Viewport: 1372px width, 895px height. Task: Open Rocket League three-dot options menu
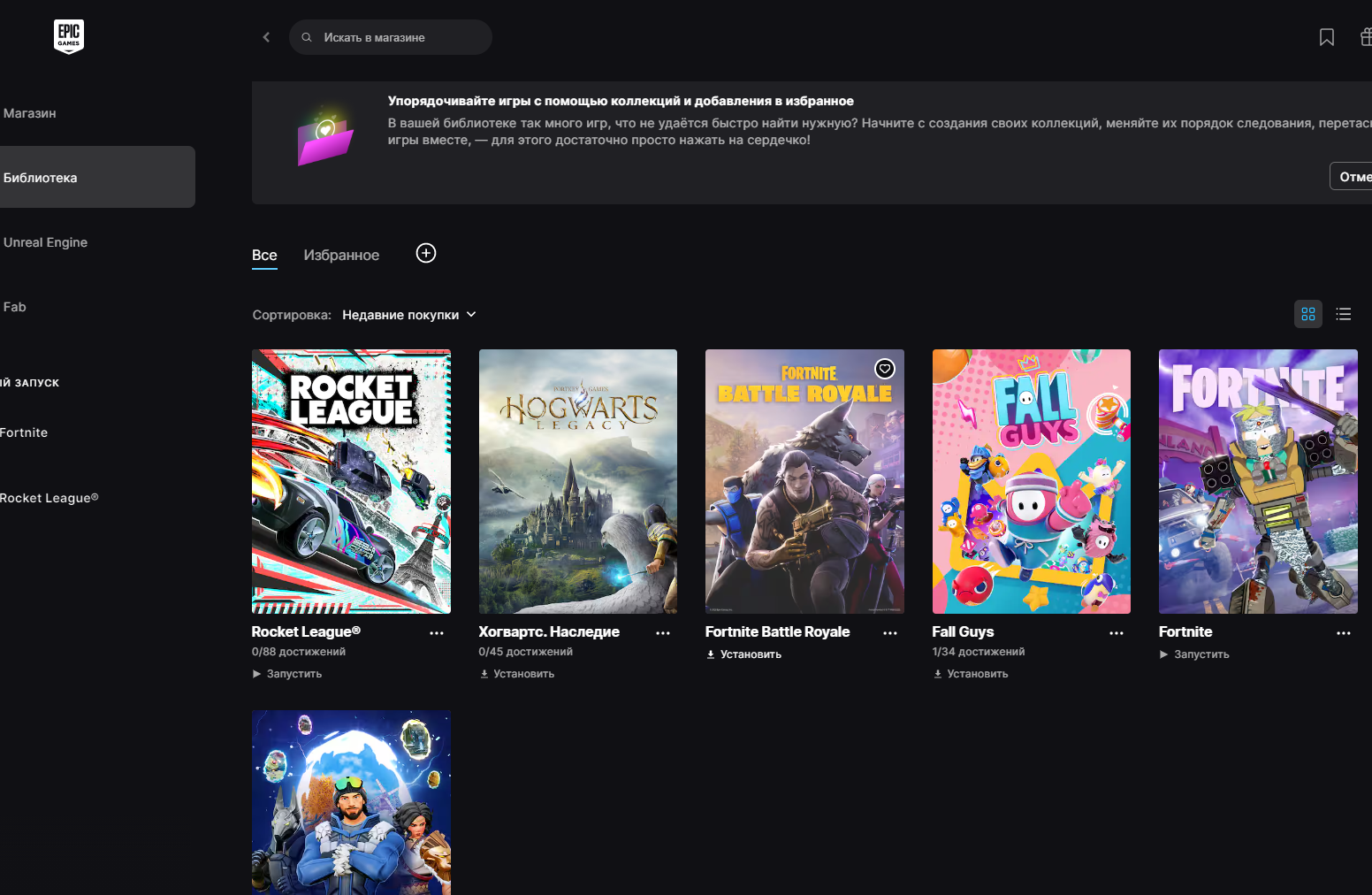[437, 633]
